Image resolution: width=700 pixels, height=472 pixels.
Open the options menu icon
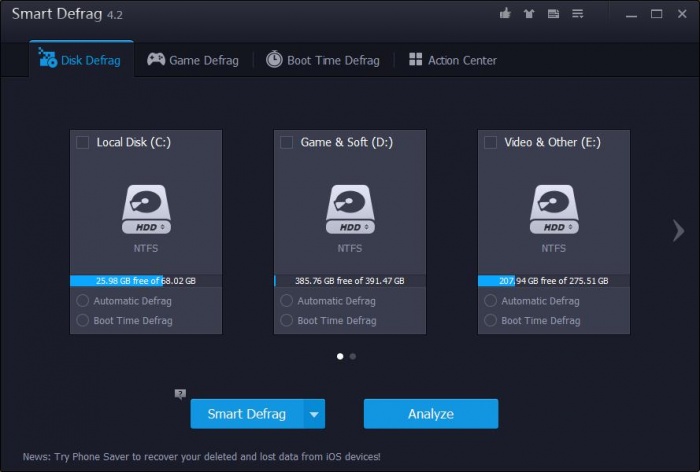(x=578, y=14)
